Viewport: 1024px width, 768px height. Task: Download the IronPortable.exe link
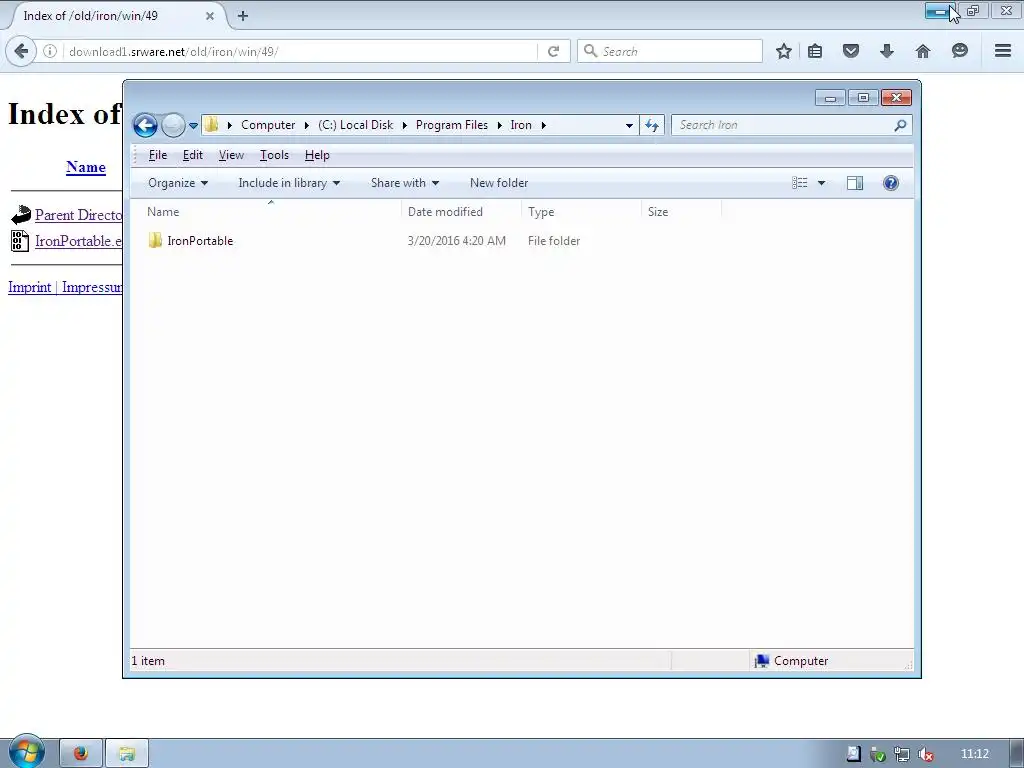(x=78, y=241)
